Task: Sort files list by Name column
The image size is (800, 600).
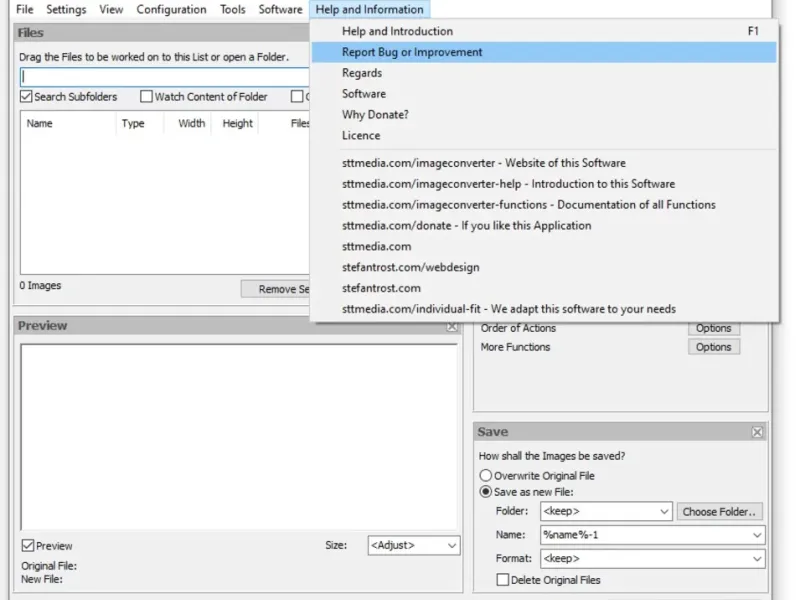Action: 68,123
